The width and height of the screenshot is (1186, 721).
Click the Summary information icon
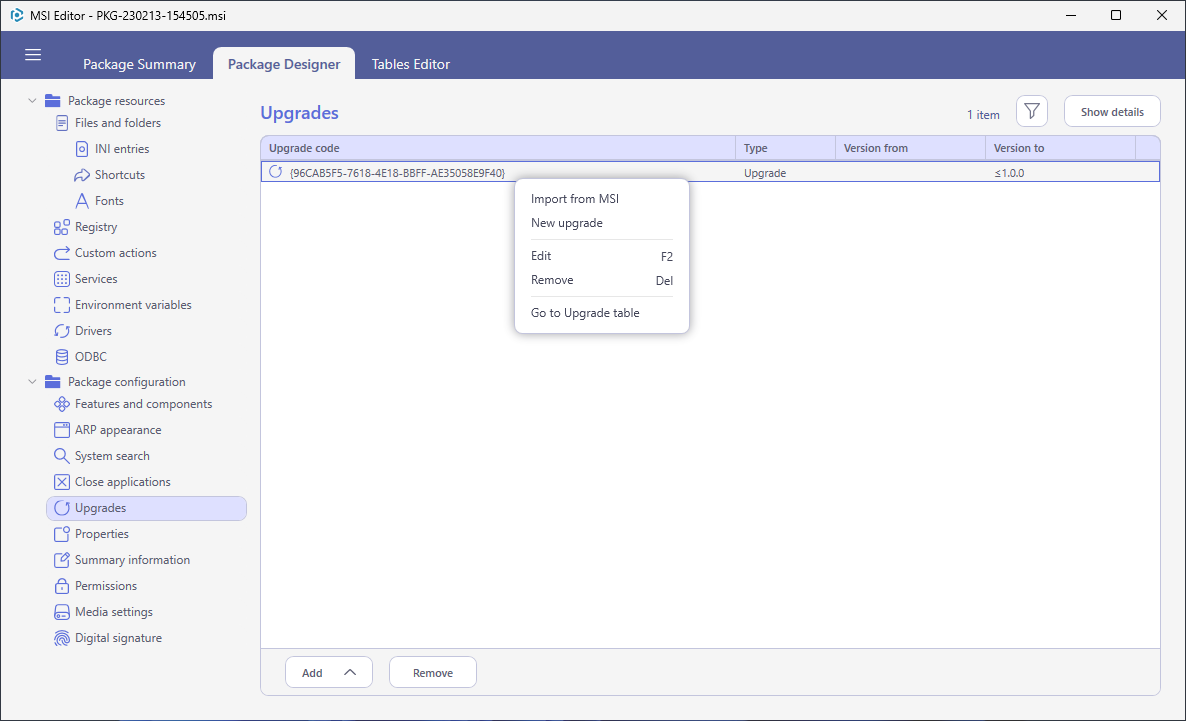pyautogui.click(x=62, y=560)
